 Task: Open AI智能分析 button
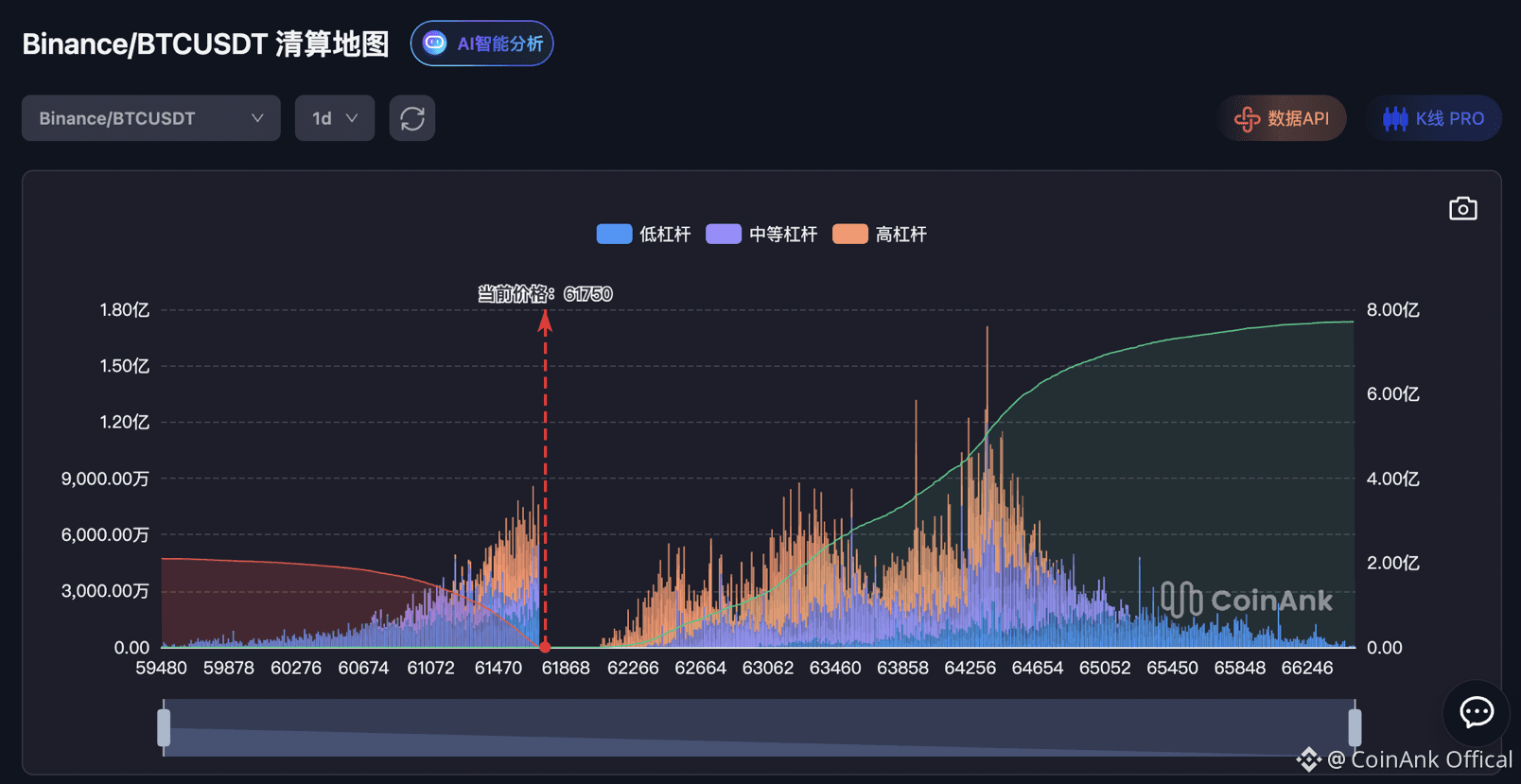point(482,44)
